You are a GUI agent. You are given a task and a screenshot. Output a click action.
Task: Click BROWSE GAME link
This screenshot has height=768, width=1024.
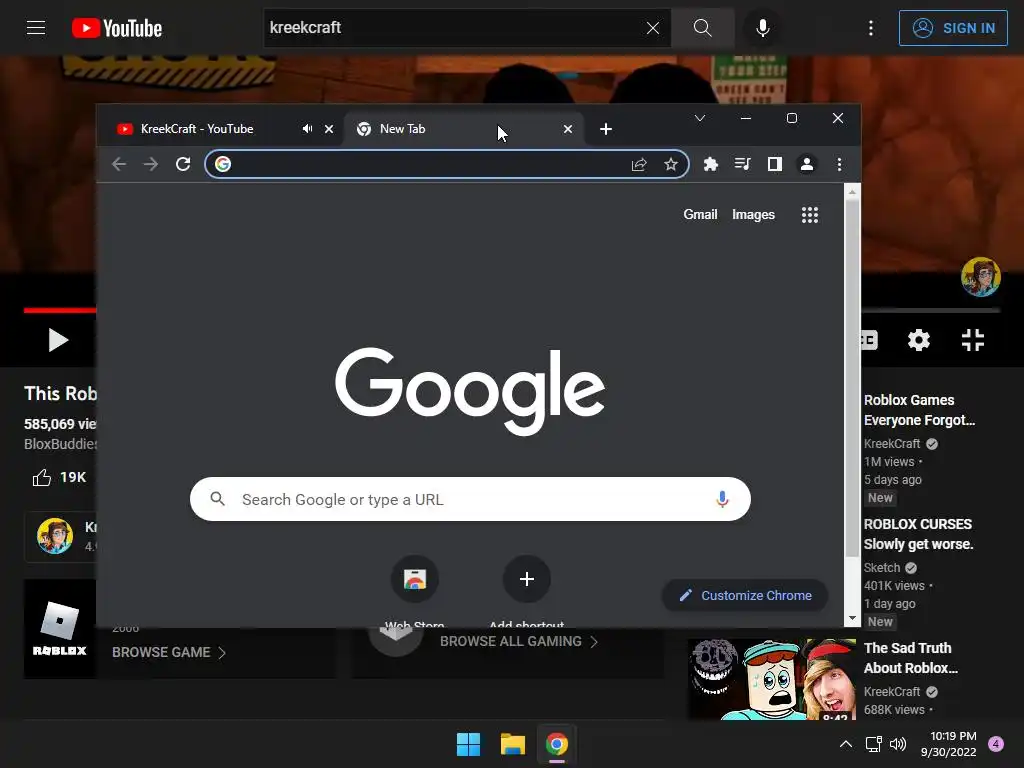tap(168, 652)
